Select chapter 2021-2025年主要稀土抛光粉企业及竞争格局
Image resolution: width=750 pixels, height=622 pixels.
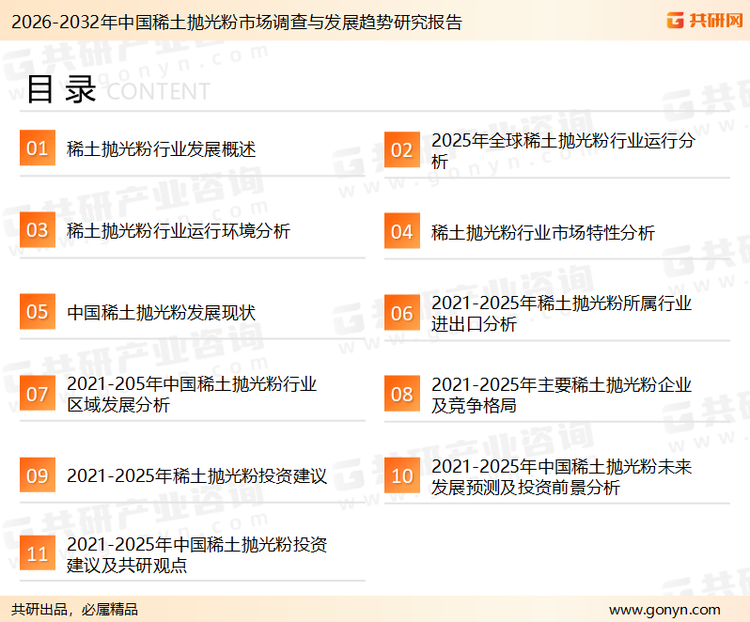tap(562, 395)
